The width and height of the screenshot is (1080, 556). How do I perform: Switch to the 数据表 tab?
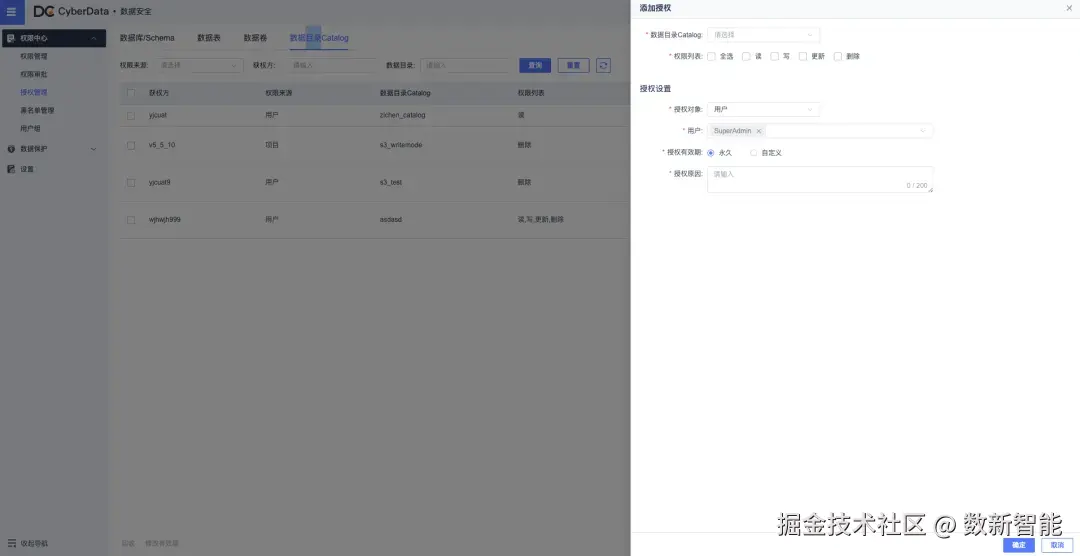pos(209,38)
